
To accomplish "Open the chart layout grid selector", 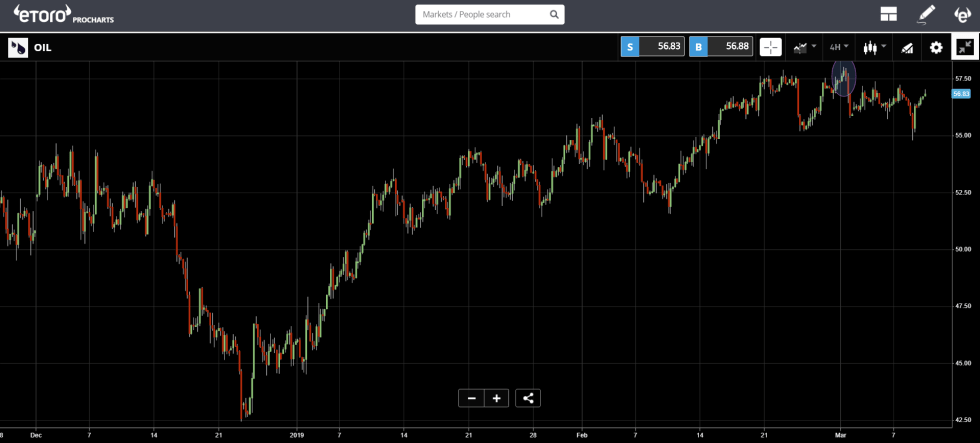I will (x=888, y=14).
